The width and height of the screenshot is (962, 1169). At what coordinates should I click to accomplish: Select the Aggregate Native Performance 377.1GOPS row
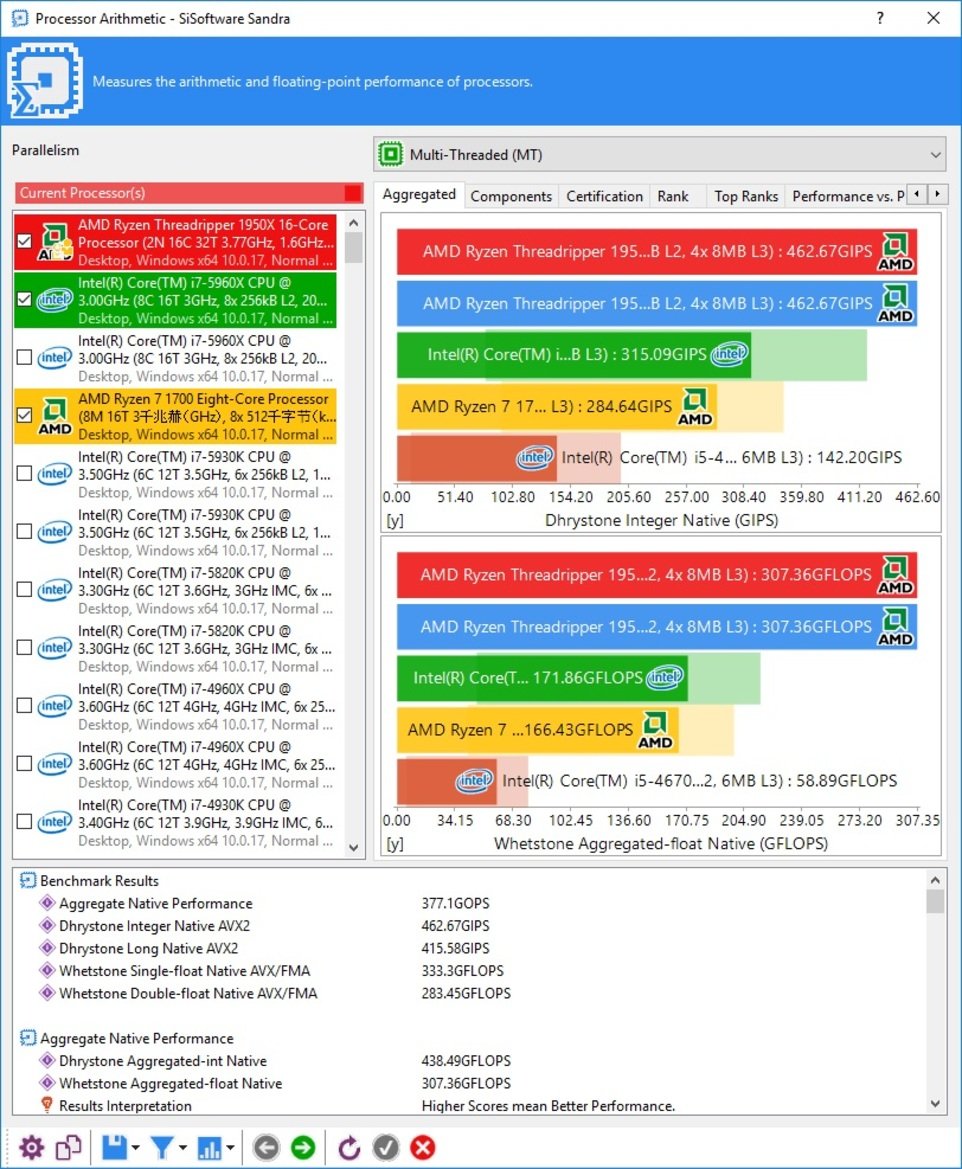coord(470,903)
